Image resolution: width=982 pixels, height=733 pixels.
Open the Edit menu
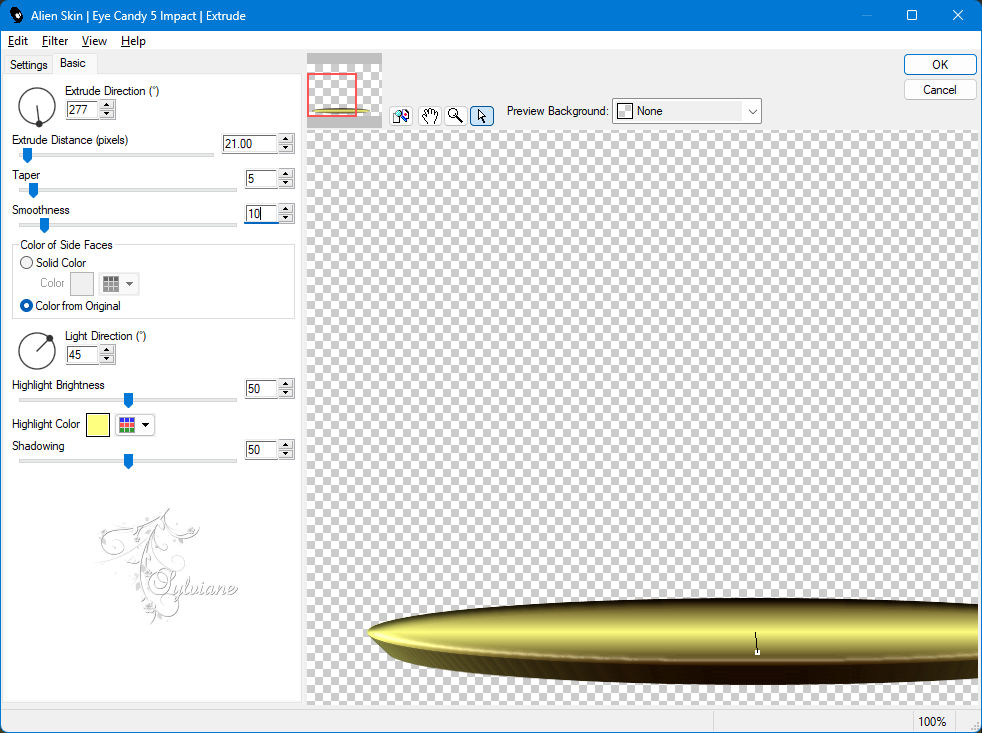tap(18, 41)
